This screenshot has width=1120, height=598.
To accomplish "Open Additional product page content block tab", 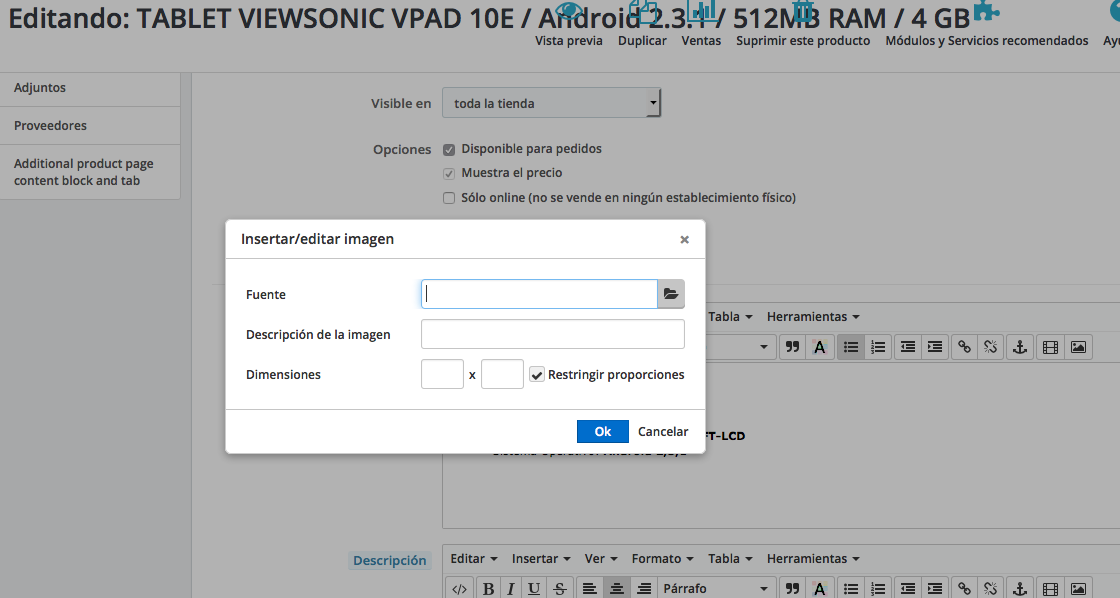I will pyautogui.click(x=90, y=172).
